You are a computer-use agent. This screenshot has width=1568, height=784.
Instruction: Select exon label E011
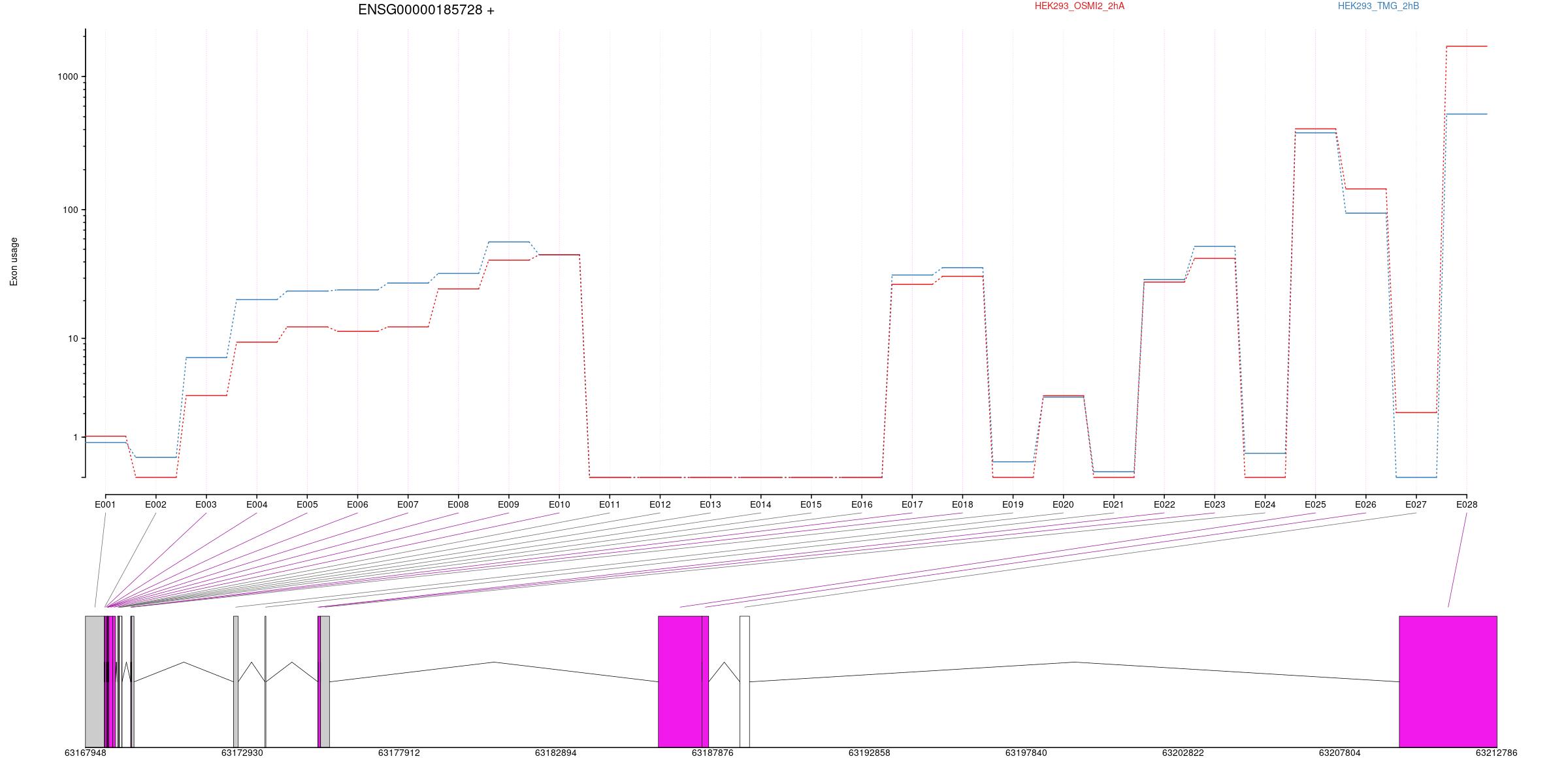tap(610, 504)
